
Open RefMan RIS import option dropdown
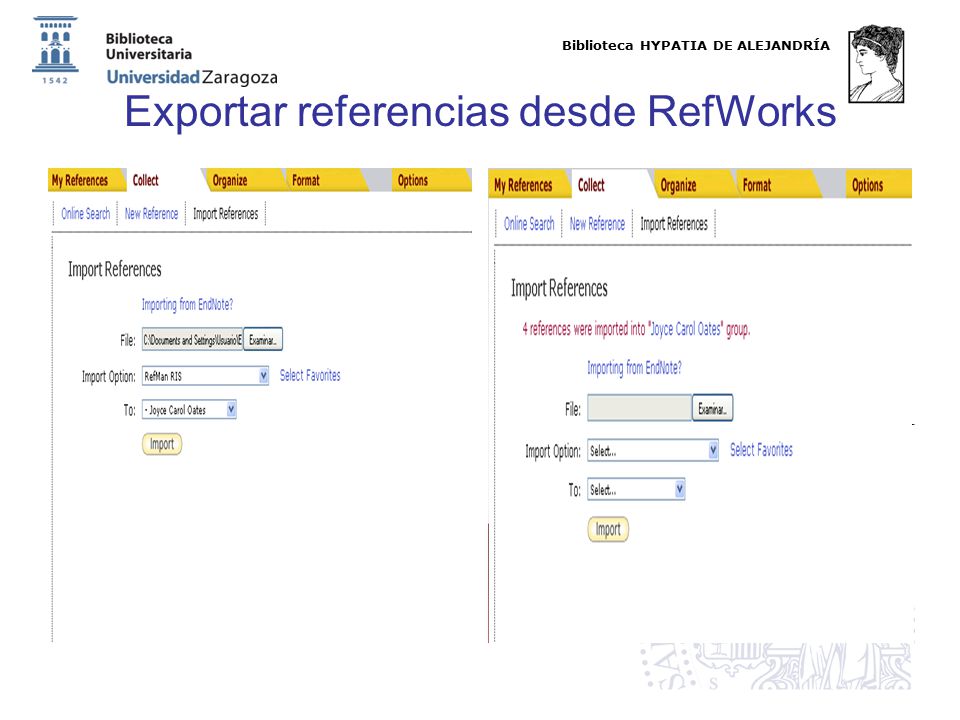205,376
